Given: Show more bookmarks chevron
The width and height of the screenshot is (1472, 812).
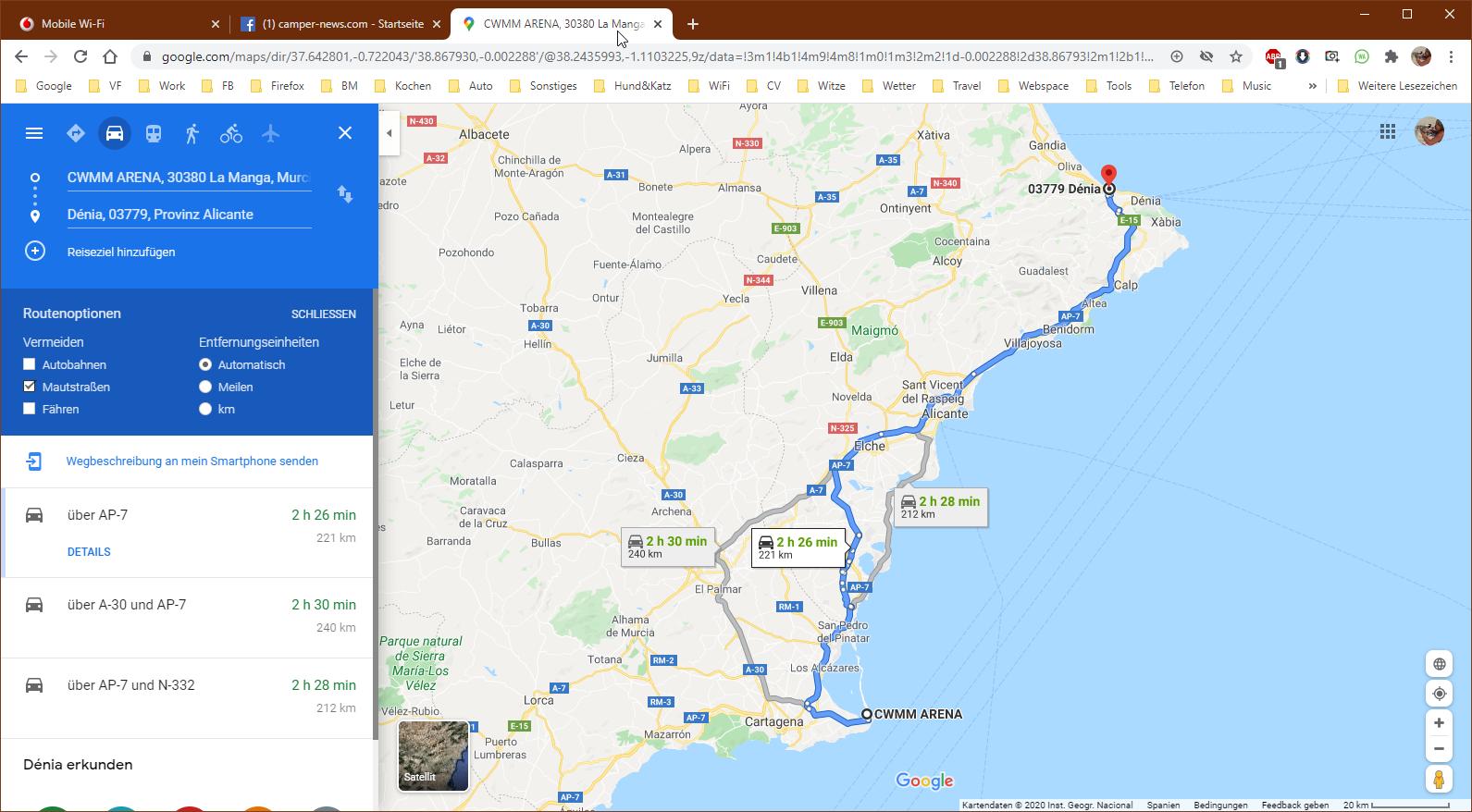Looking at the screenshot, I should click(x=1312, y=86).
